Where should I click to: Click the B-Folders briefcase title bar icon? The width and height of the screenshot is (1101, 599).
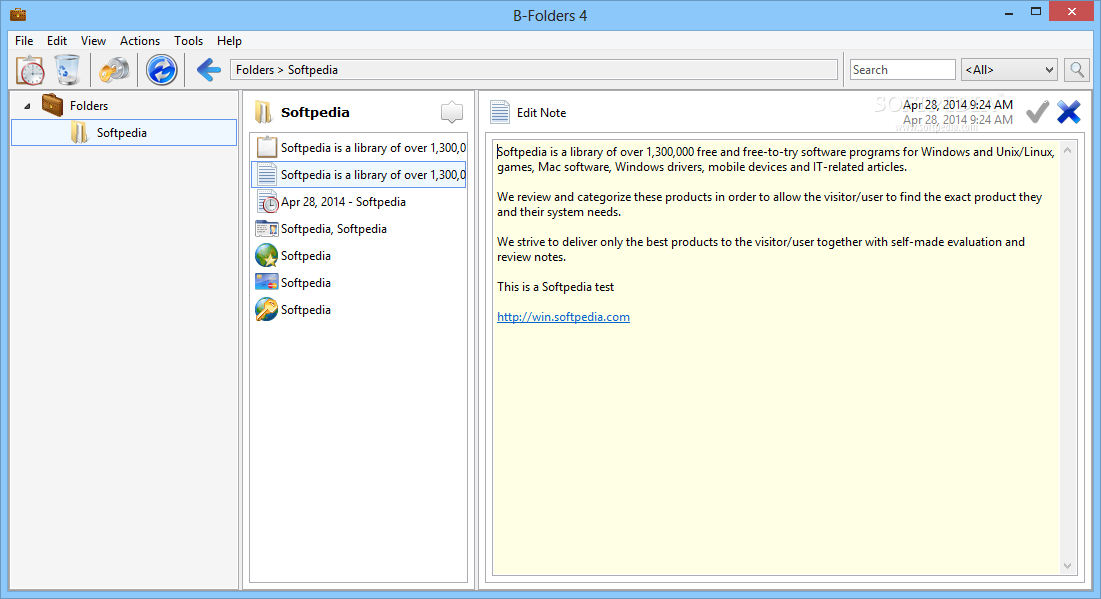point(18,14)
